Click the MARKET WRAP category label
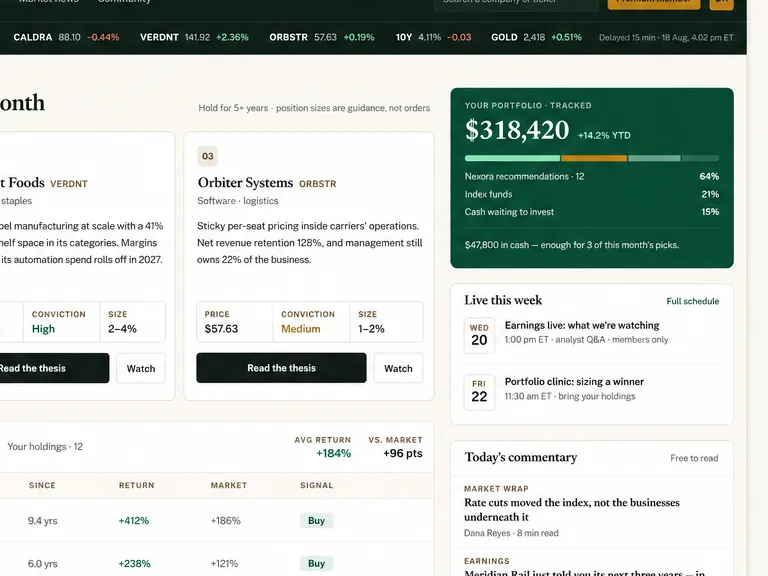The height and width of the screenshot is (576, 768). 496,489
